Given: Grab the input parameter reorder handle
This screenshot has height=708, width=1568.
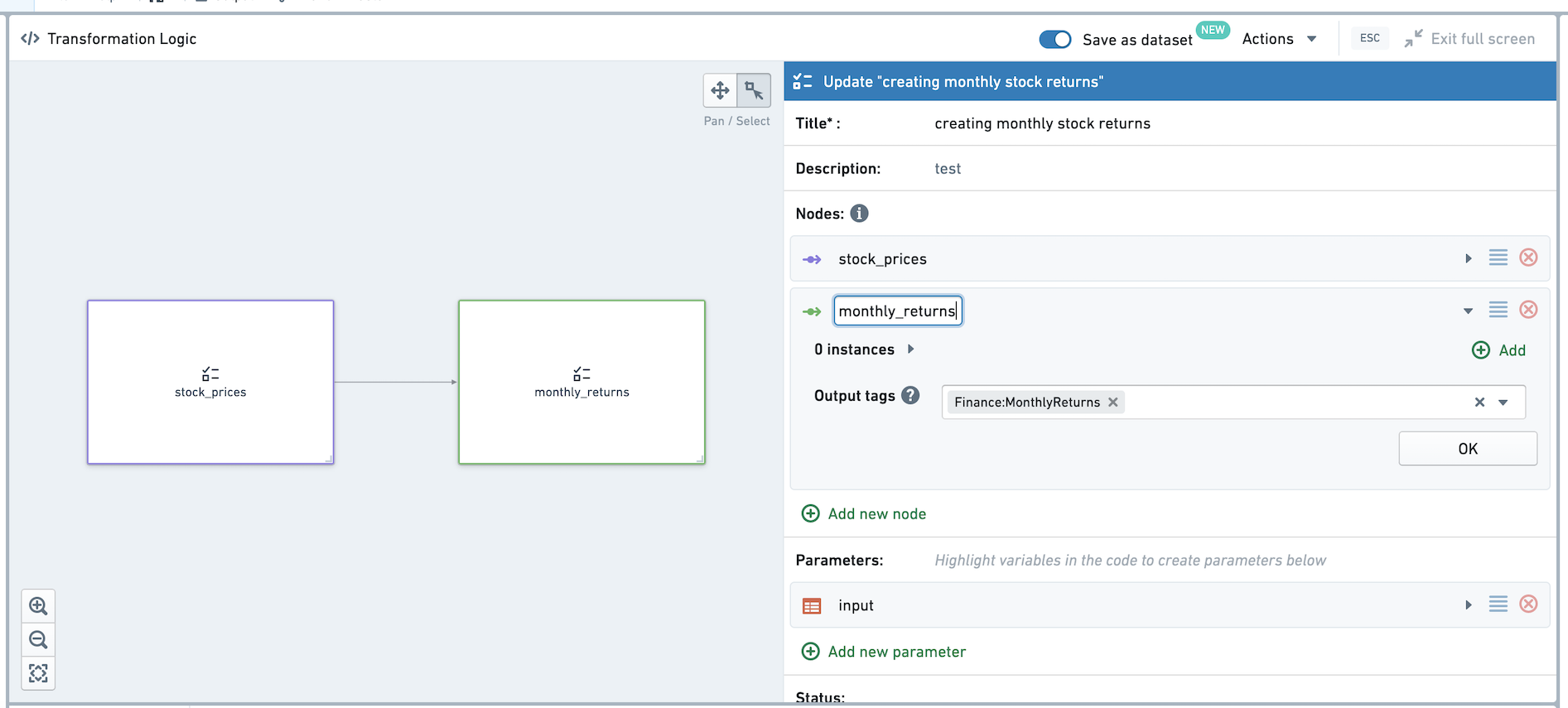Looking at the screenshot, I should tap(1498, 604).
